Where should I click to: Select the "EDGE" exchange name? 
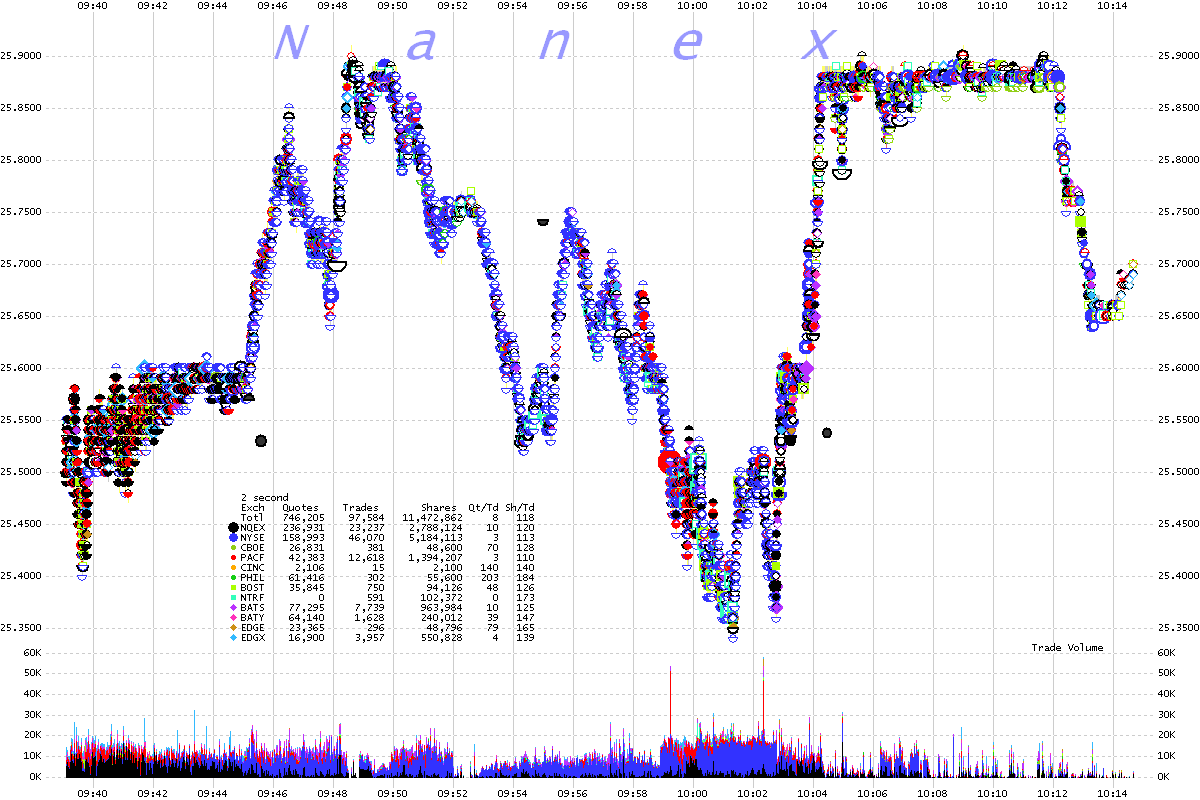[x=253, y=628]
